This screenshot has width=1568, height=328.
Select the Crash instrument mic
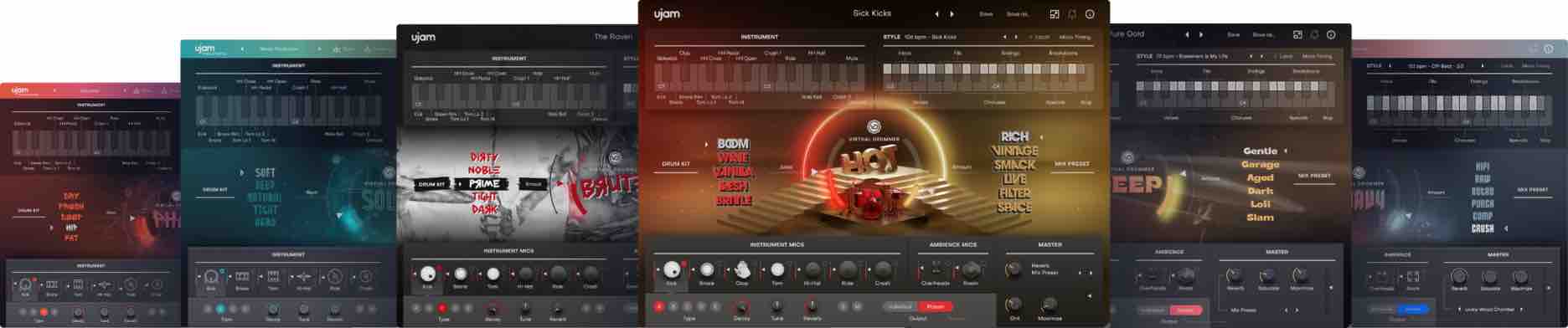[x=883, y=269]
